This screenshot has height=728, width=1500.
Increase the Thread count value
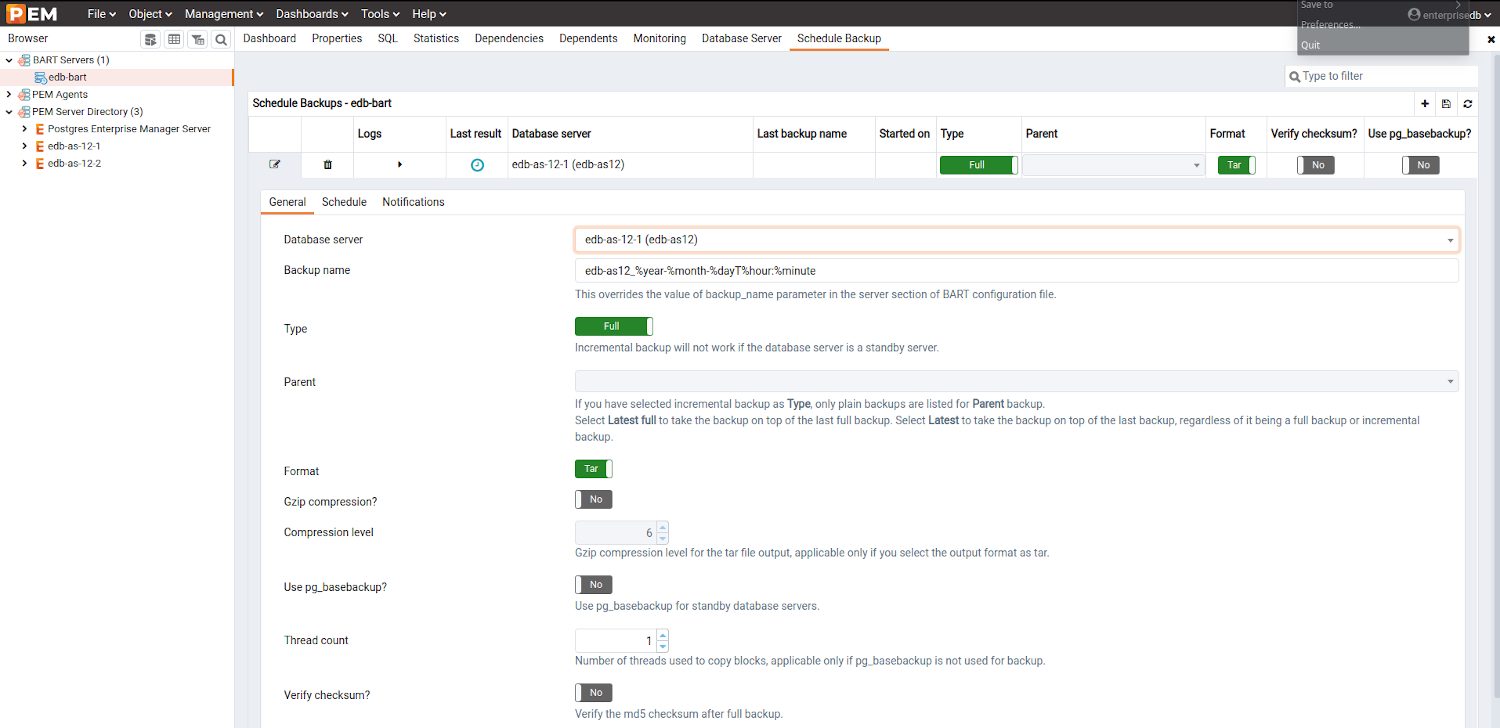coord(662,635)
